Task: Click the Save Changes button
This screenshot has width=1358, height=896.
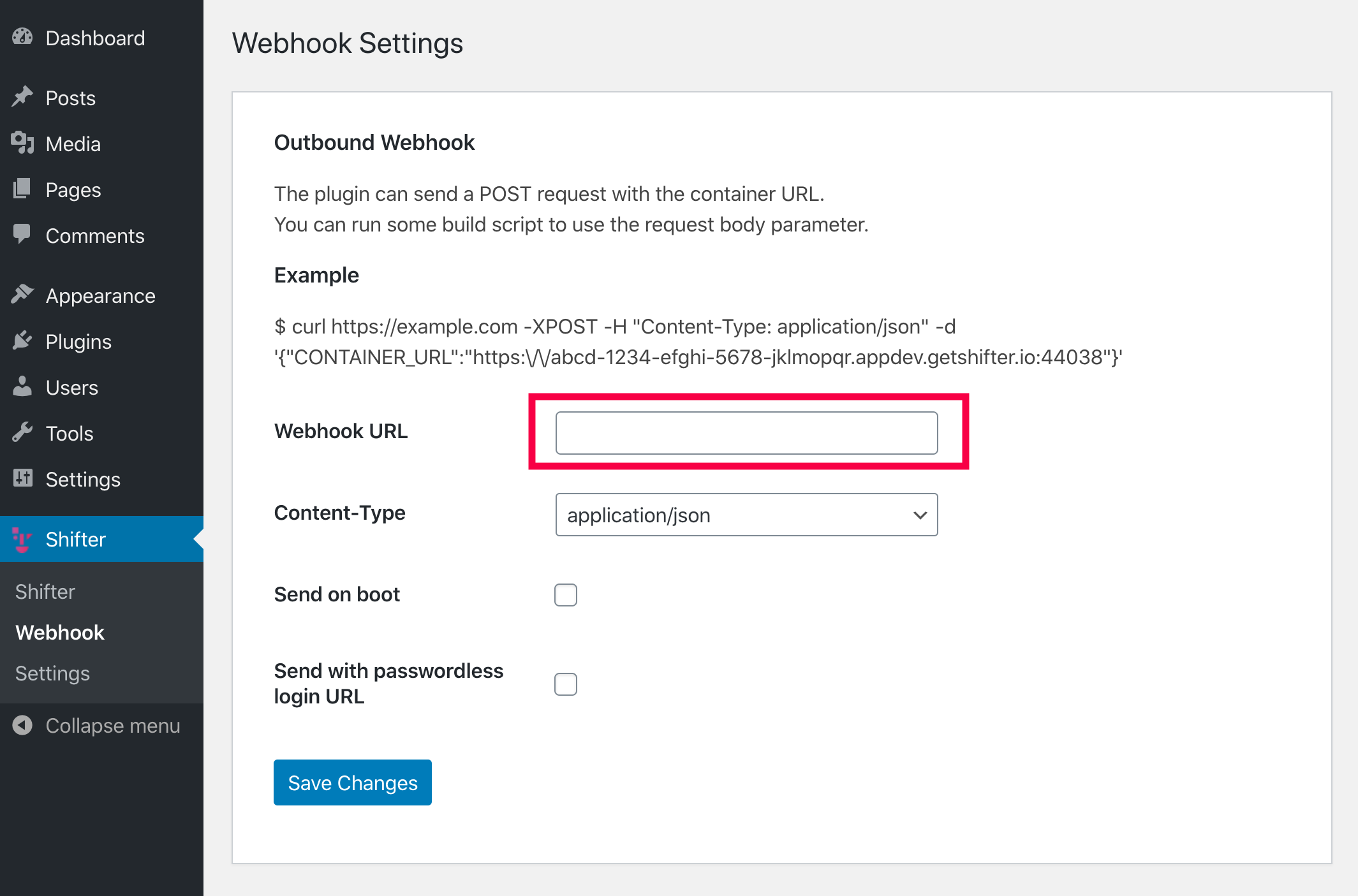Action: click(x=353, y=782)
